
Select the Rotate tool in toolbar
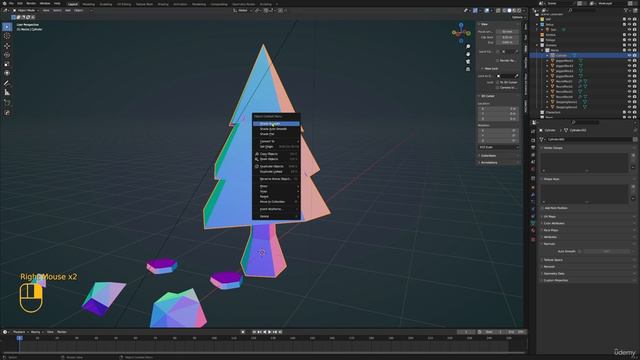tap(7, 55)
